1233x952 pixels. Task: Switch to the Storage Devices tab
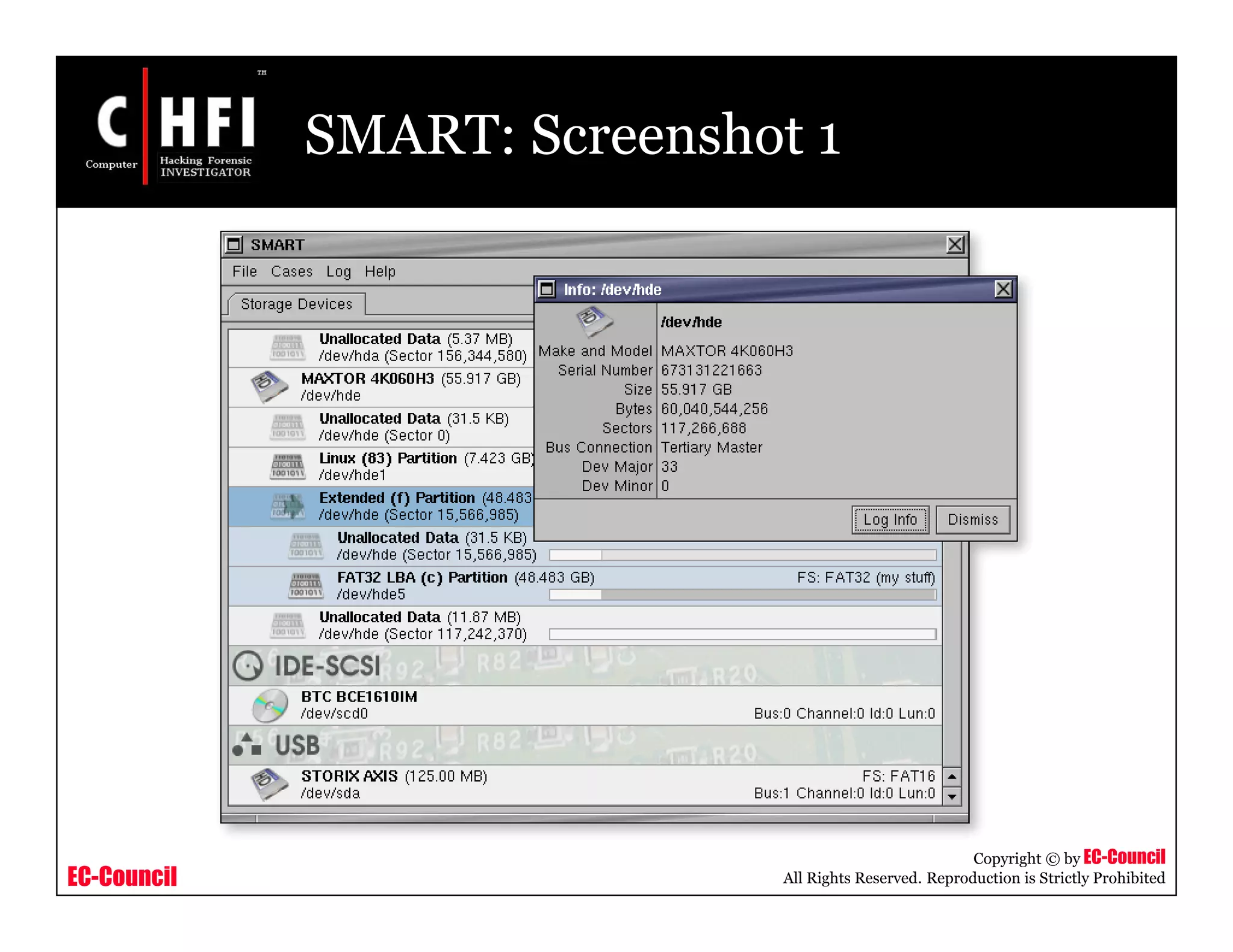click(x=296, y=304)
